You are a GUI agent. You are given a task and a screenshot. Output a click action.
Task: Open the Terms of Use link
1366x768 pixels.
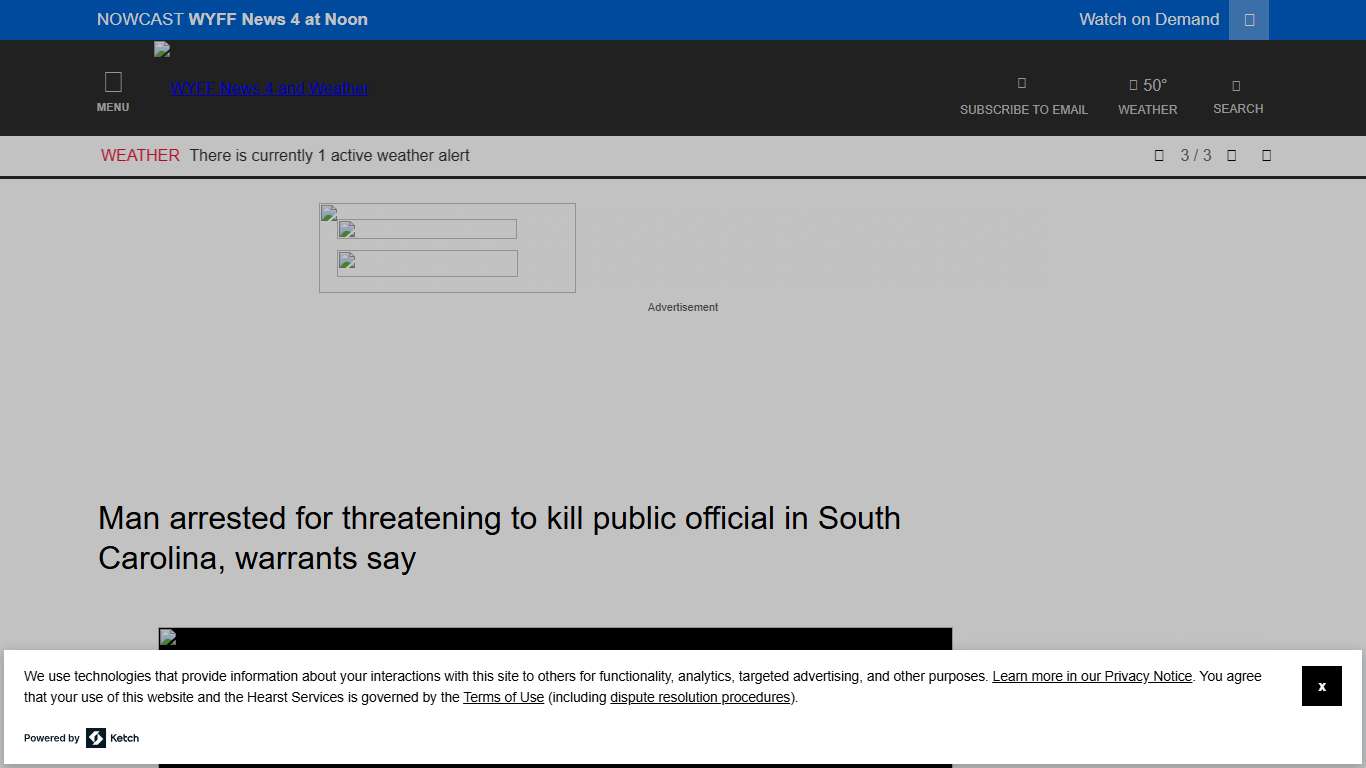pyautogui.click(x=503, y=697)
